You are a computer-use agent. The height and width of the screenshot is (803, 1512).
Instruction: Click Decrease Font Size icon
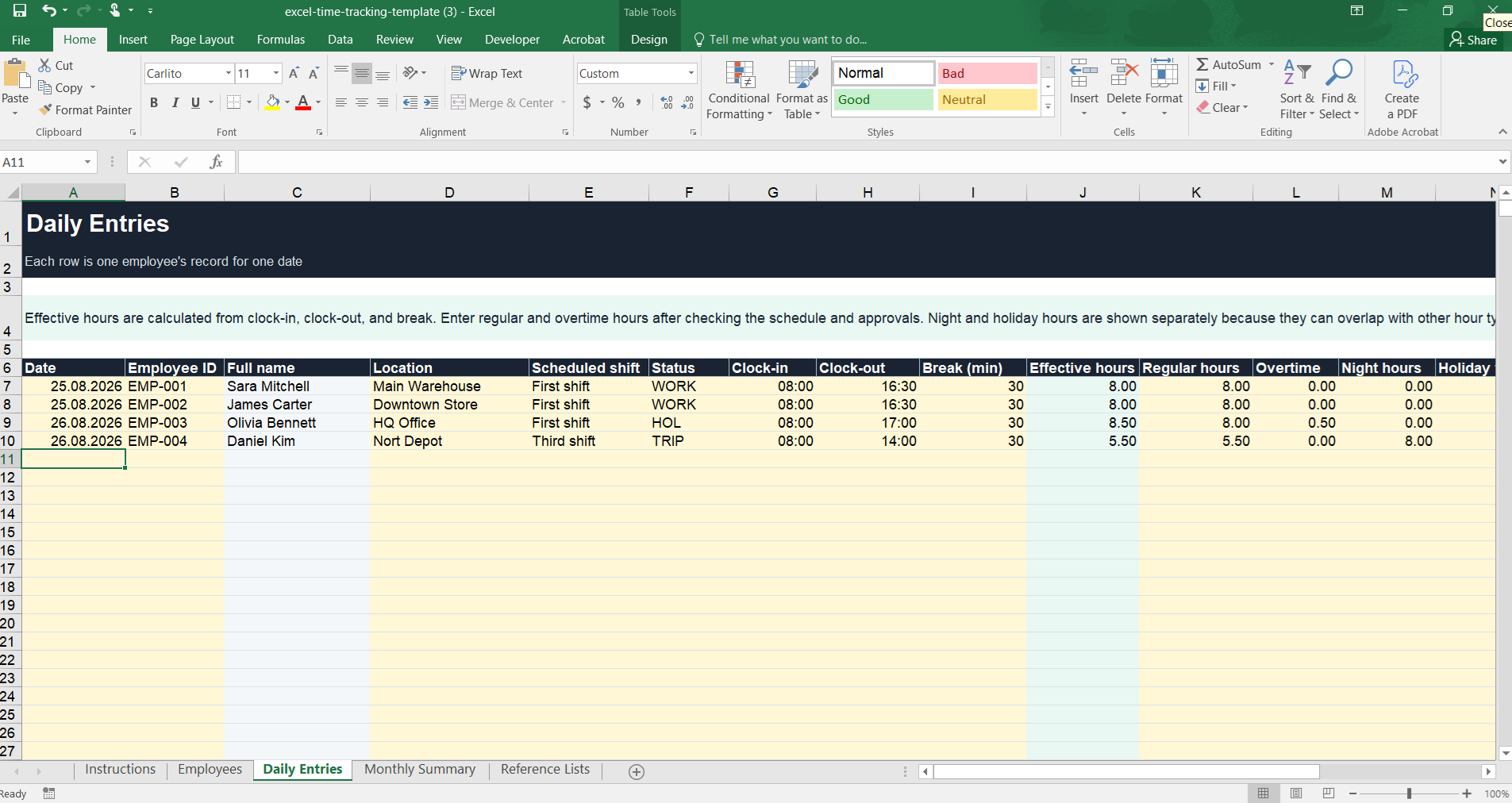[x=314, y=73]
